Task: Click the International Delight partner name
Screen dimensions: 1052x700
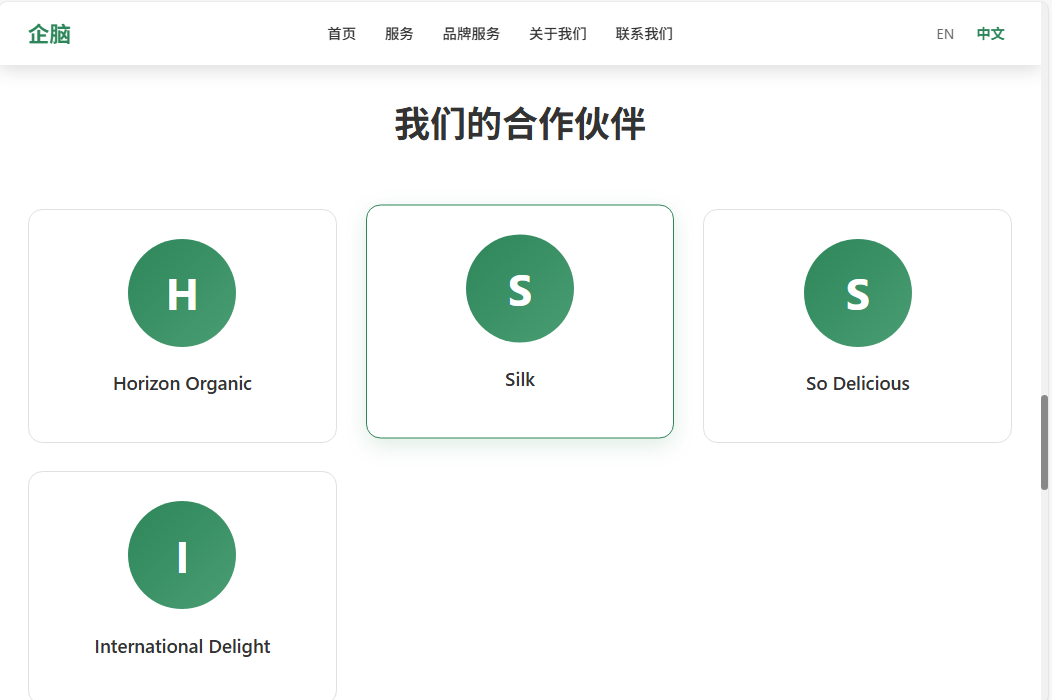Action: 182,647
